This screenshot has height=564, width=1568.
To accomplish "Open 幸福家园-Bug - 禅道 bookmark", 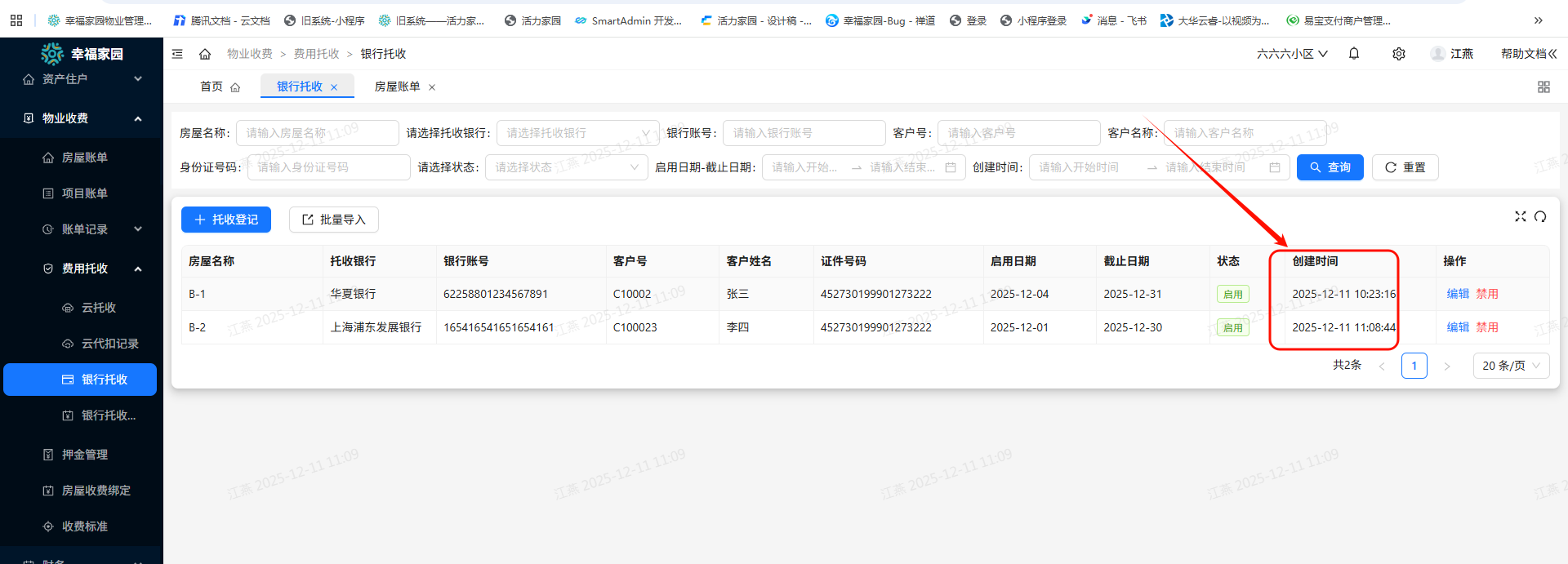I will click(880, 20).
